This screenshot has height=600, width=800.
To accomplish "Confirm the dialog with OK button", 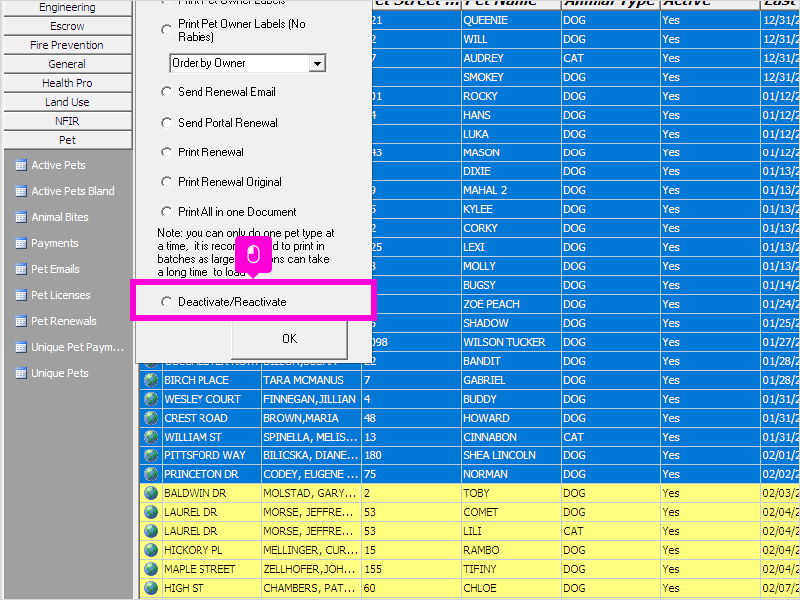I will click(x=289, y=339).
